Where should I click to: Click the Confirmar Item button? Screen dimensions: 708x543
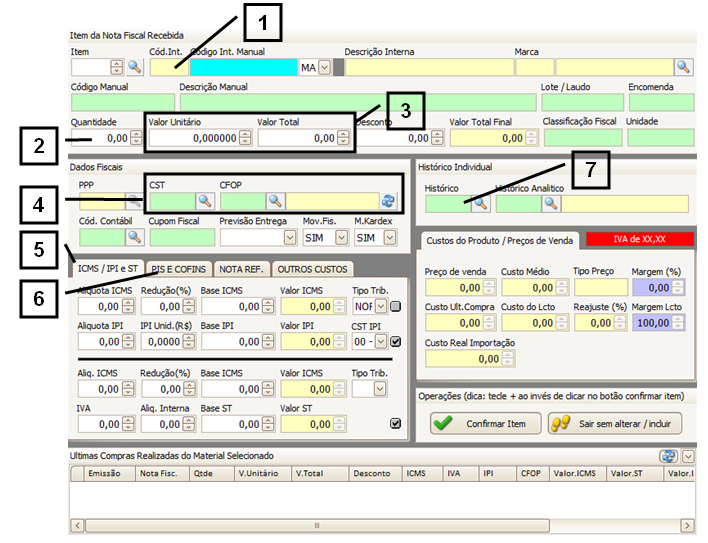485,423
